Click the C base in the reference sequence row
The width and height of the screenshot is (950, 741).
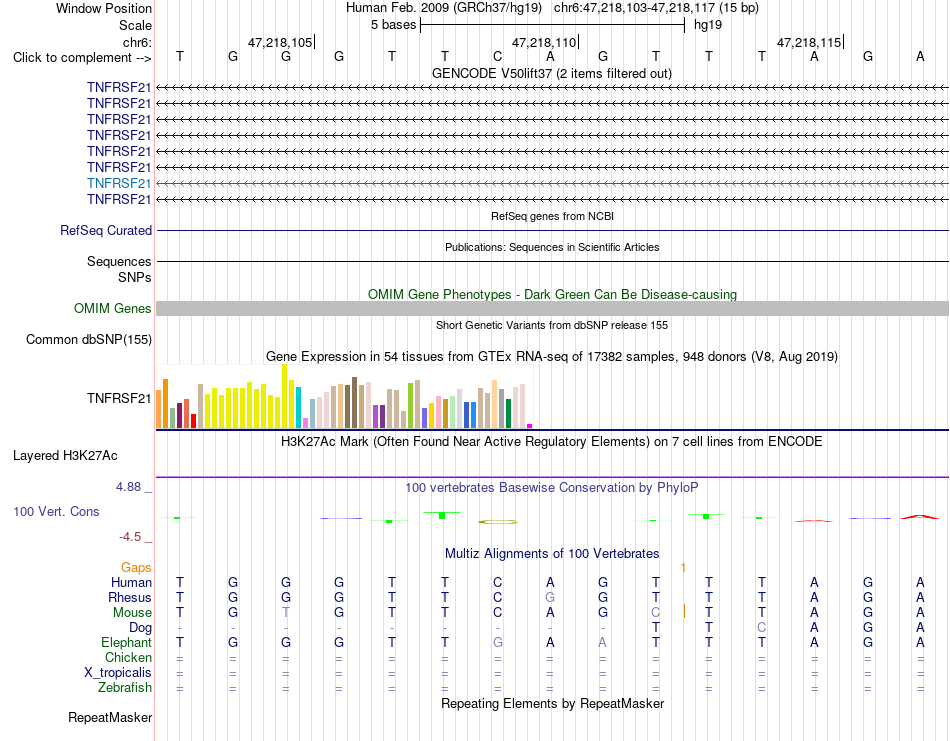click(497, 57)
